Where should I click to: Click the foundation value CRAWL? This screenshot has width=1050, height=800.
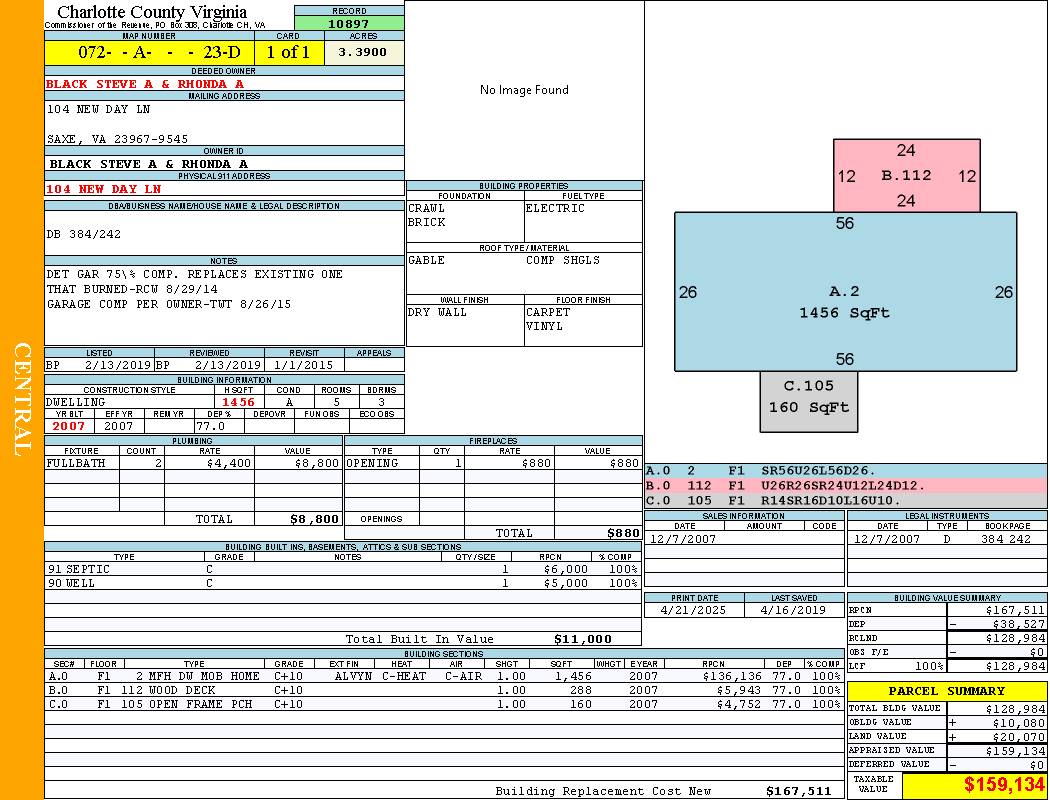pos(426,208)
